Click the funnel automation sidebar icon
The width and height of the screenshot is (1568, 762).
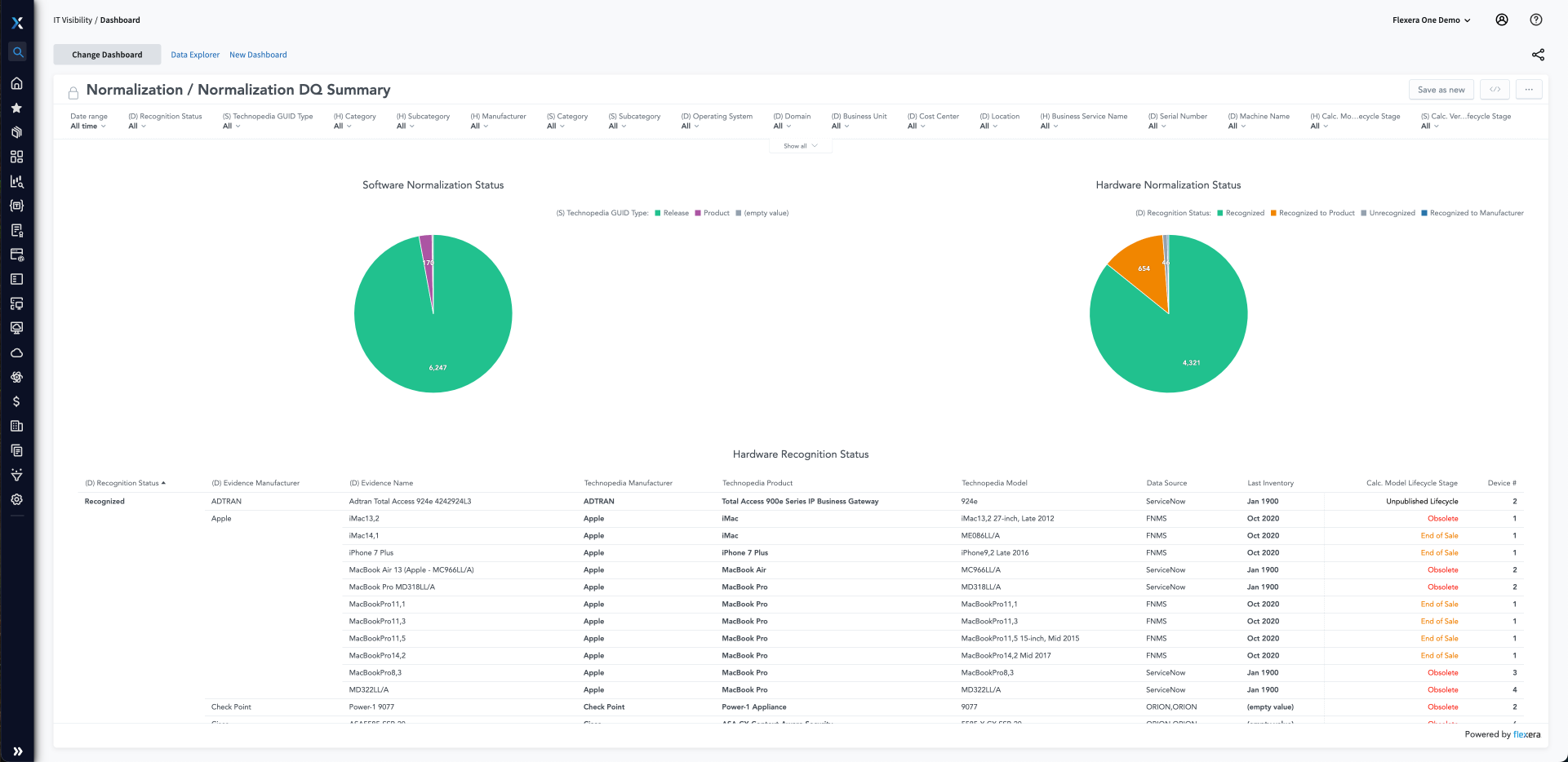16,475
